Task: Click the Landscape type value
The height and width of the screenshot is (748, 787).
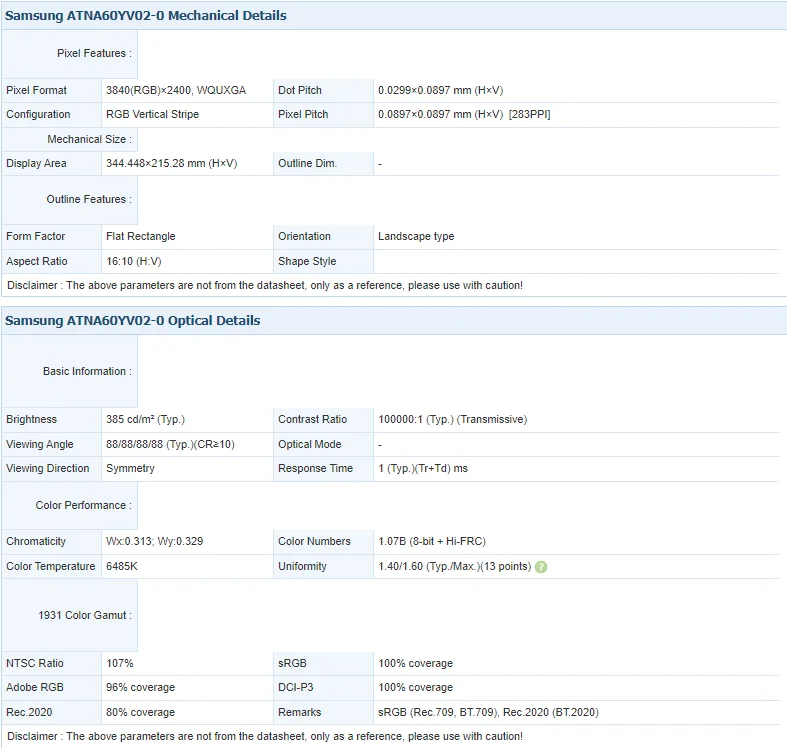Action: click(416, 236)
